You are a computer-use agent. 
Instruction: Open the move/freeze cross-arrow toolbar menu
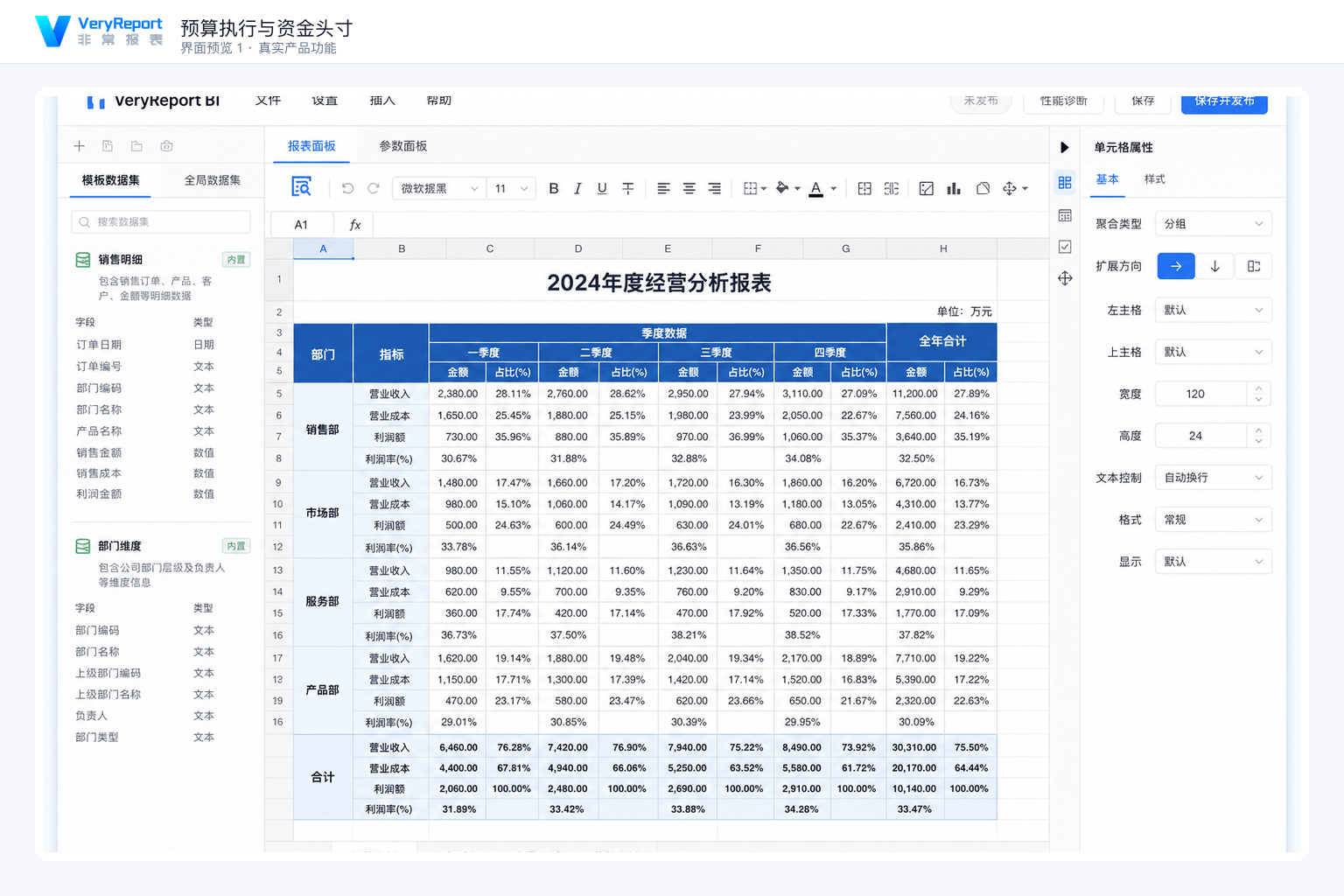[1015, 188]
